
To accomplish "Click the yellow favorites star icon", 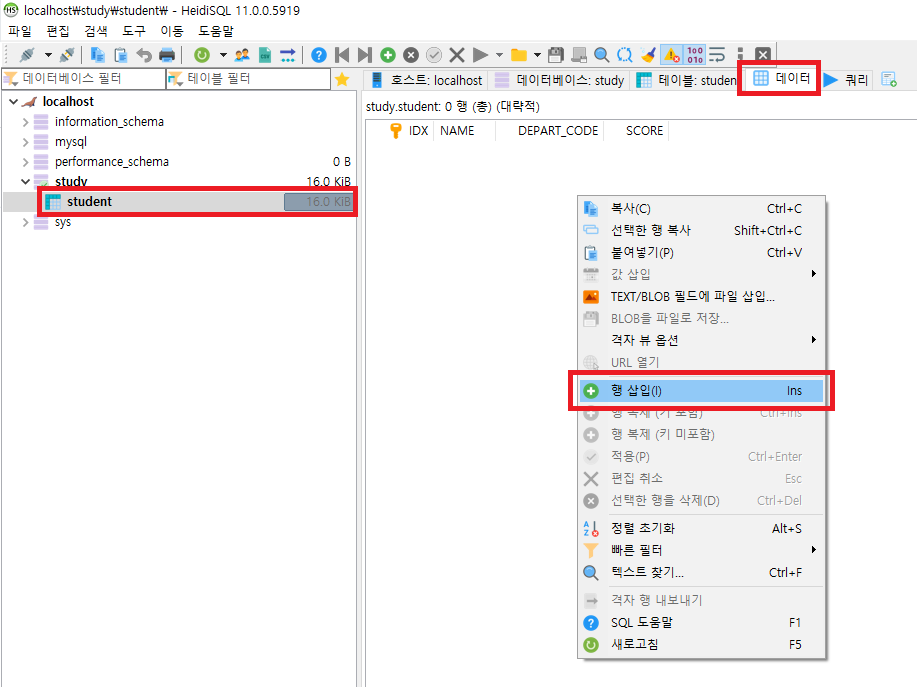I will pyautogui.click(x=342, y=79).
